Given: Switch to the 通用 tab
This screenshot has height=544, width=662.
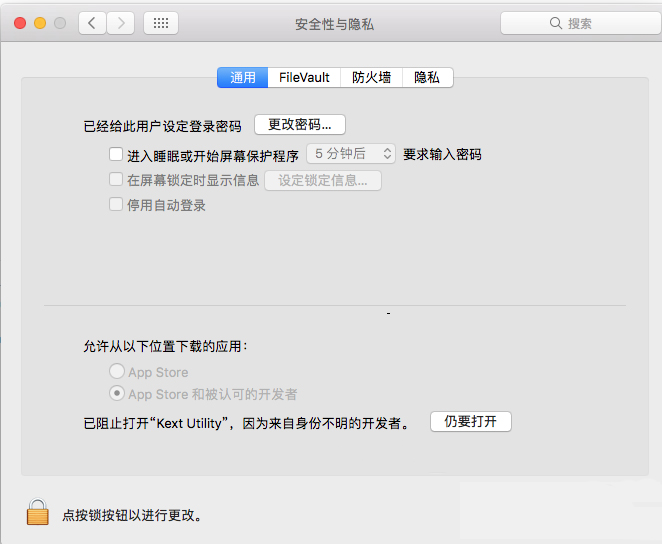Looking at the screenshot, I should tap(243, 78).
